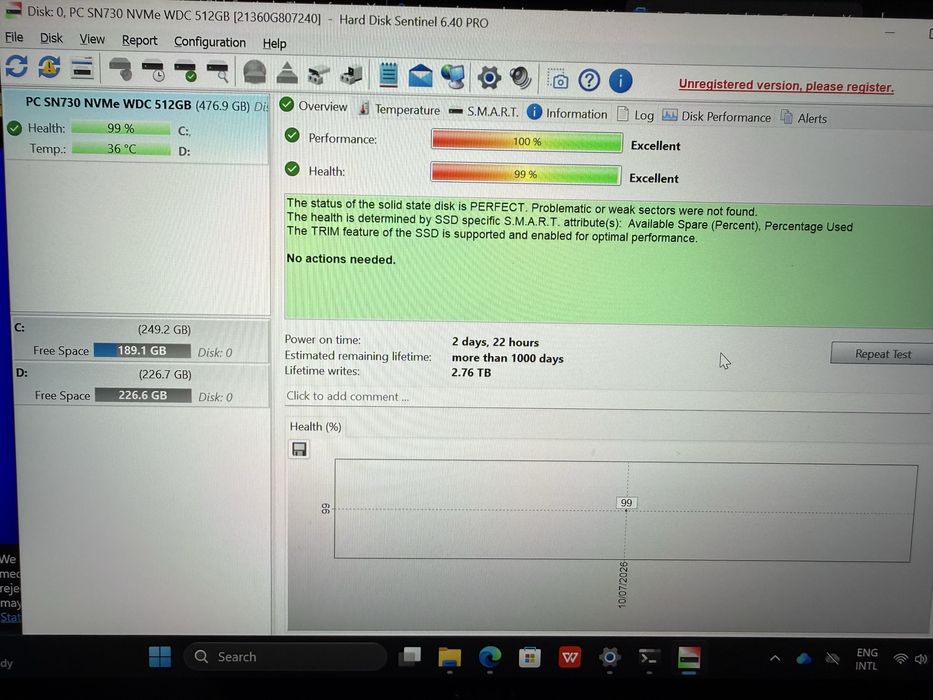933x700 pixels.
Task: Click the left panel Health 99 % bar
Action: (121, 128)
